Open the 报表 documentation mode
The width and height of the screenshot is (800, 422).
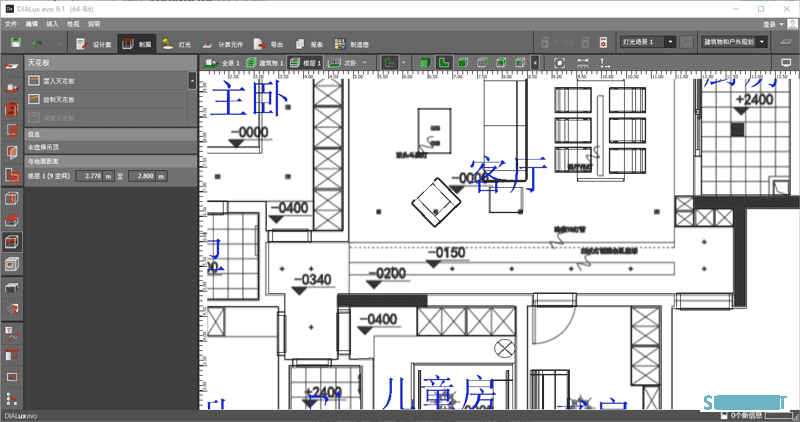[309, 44]
